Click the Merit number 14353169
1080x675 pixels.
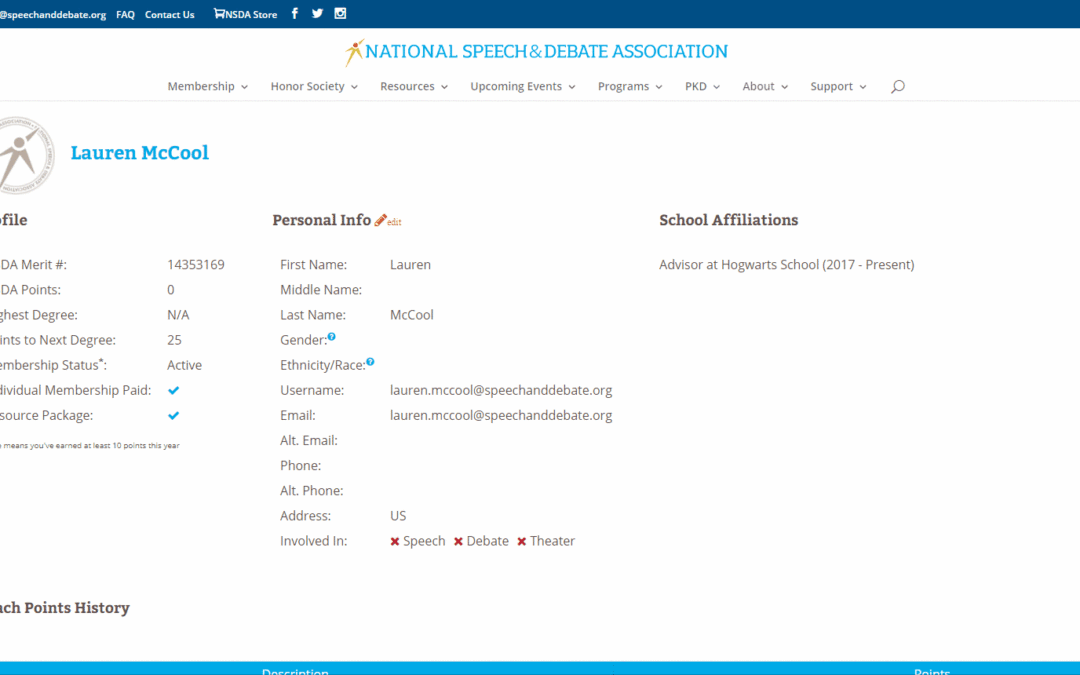pos(196,264)
